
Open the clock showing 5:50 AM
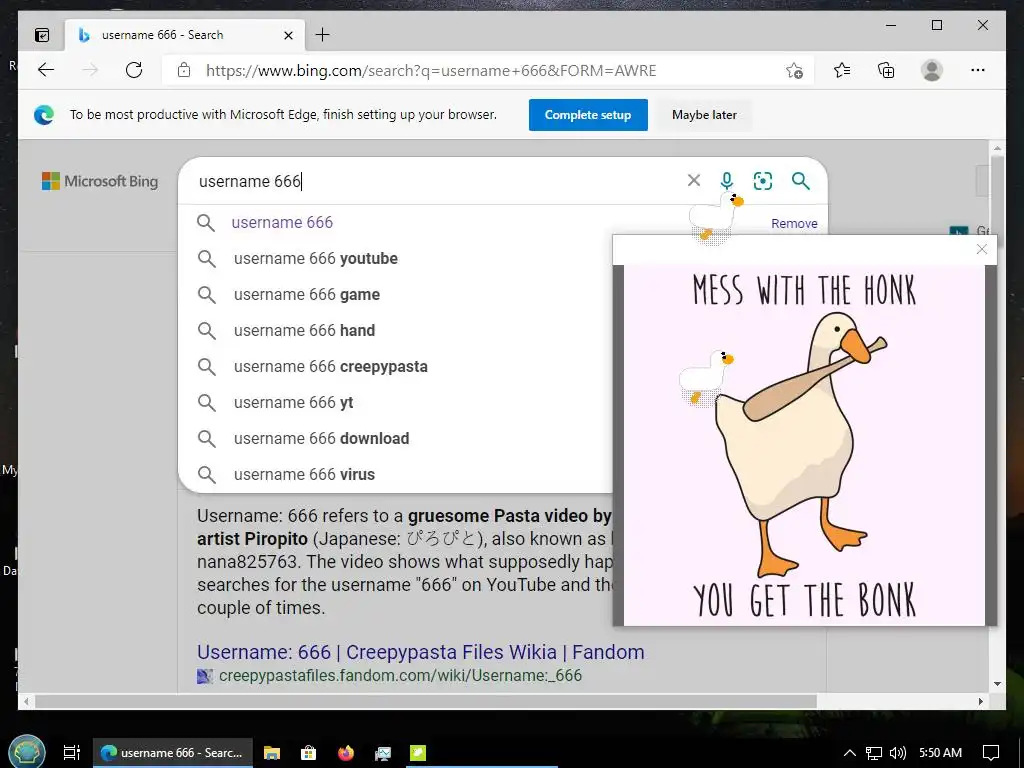[940, 752]
